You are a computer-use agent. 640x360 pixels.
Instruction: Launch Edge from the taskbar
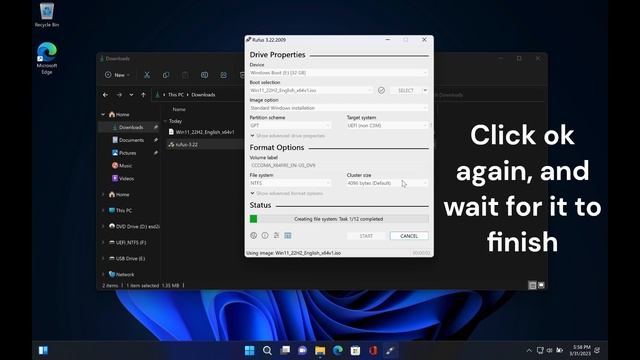point(338,350)
